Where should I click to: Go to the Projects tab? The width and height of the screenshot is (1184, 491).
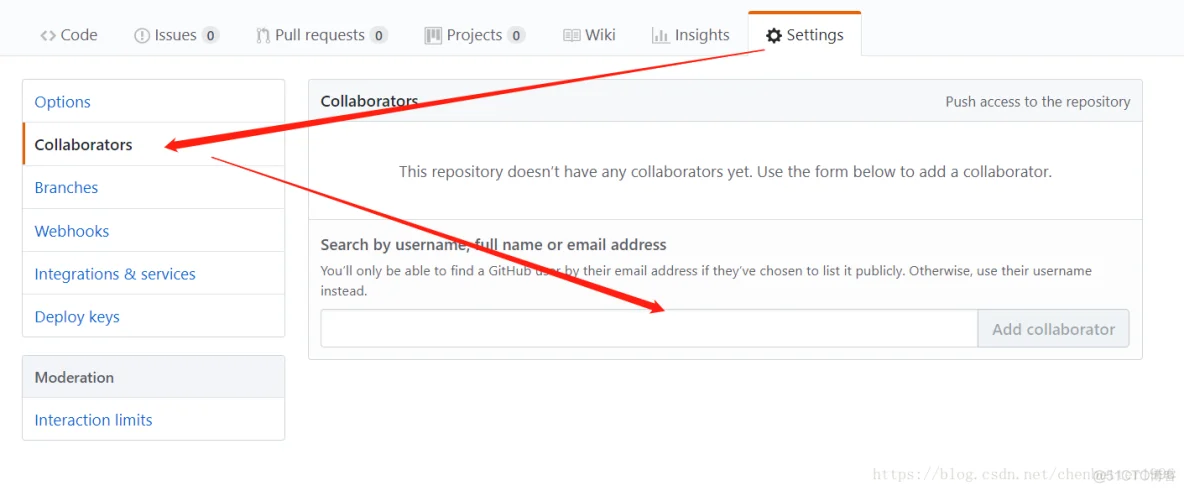click(x=474, y=35)
